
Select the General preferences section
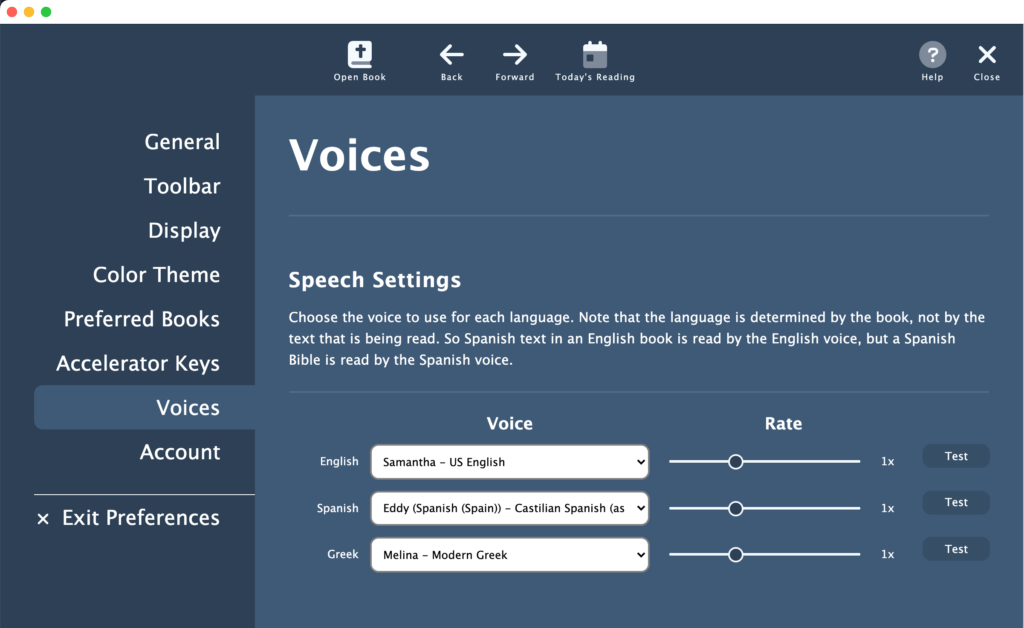point(182,142)
